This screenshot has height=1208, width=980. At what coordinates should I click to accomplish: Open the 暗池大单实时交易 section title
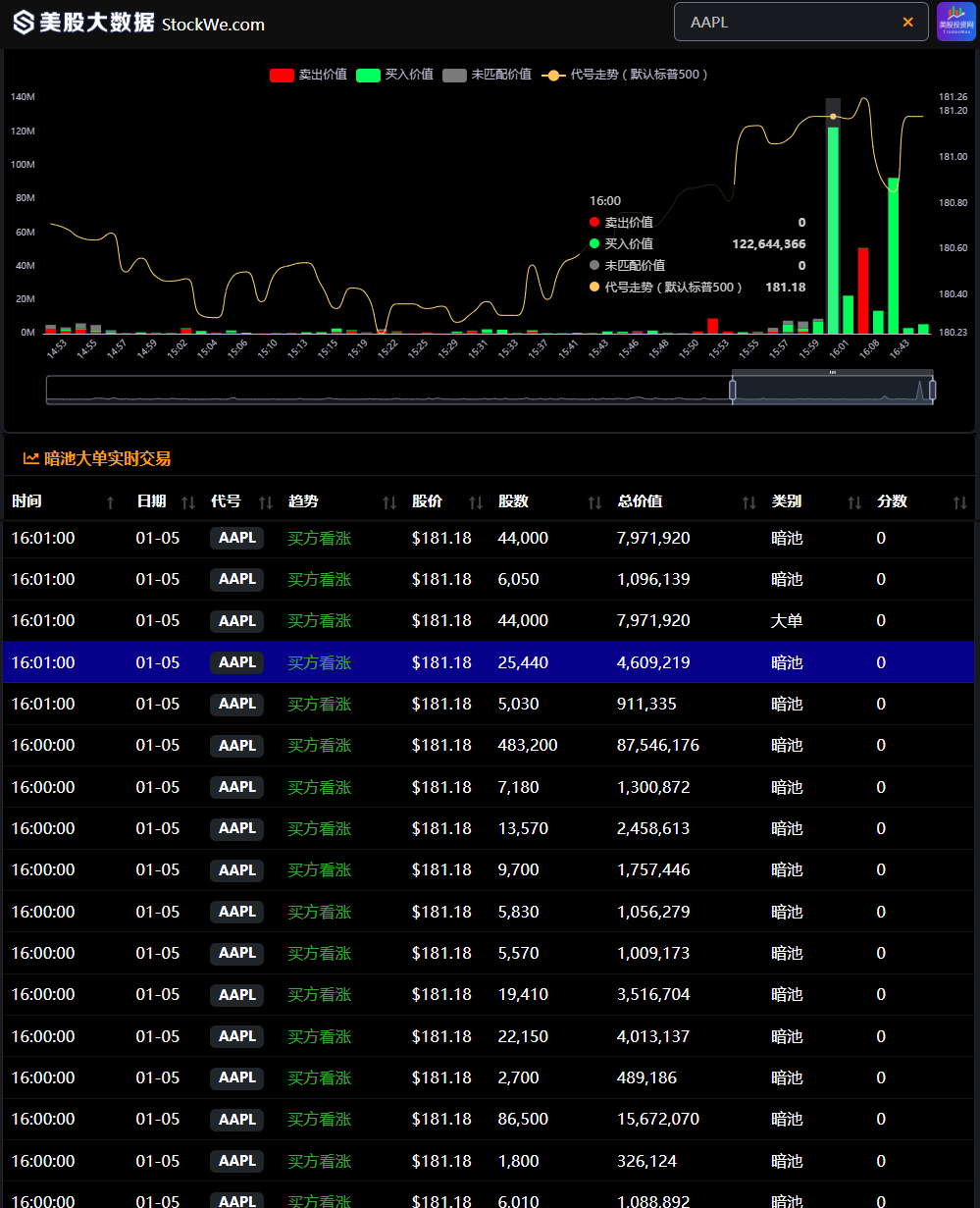(x=108, y=458)
